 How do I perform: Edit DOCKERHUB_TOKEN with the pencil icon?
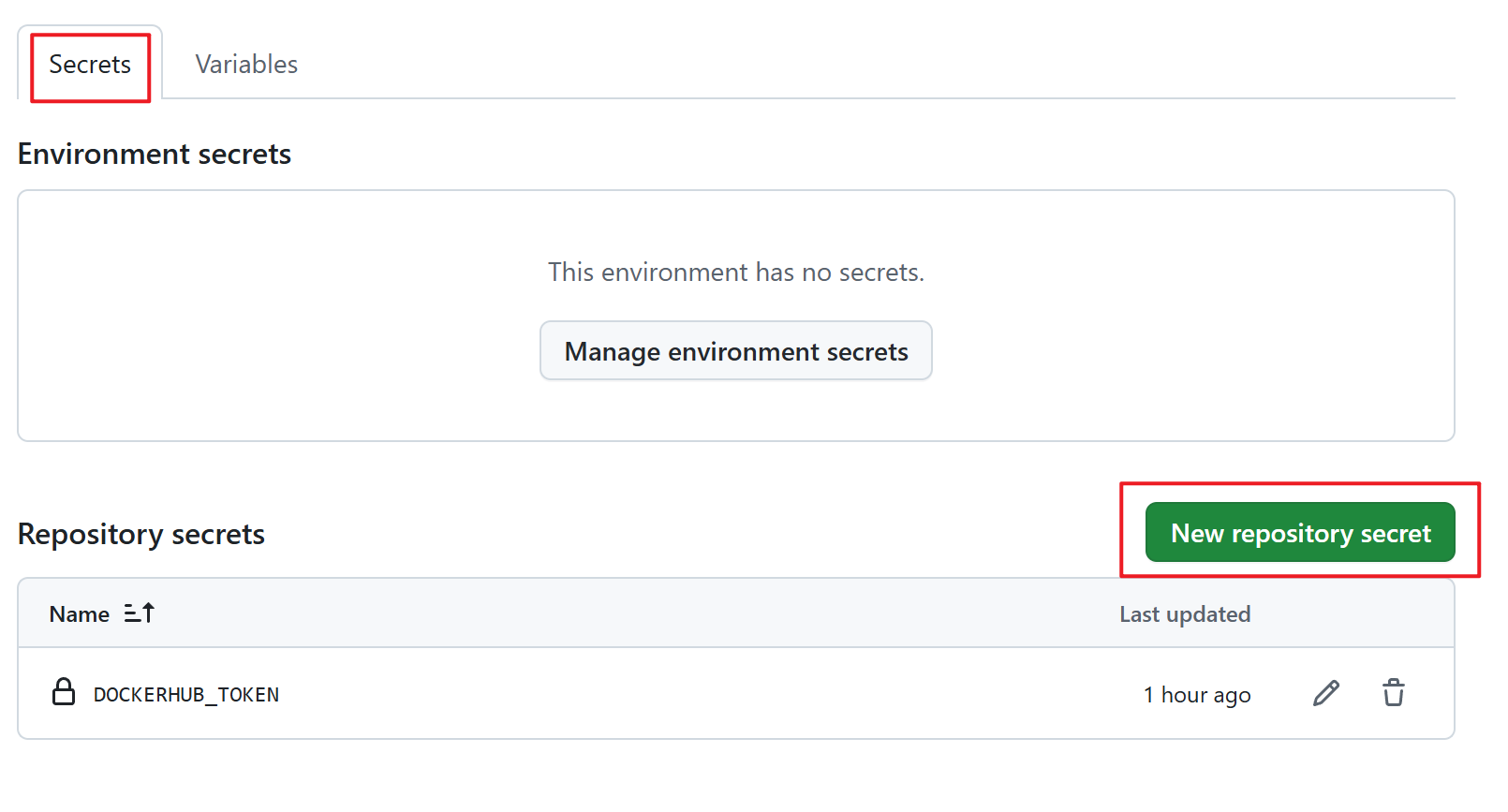(1326, 693)
